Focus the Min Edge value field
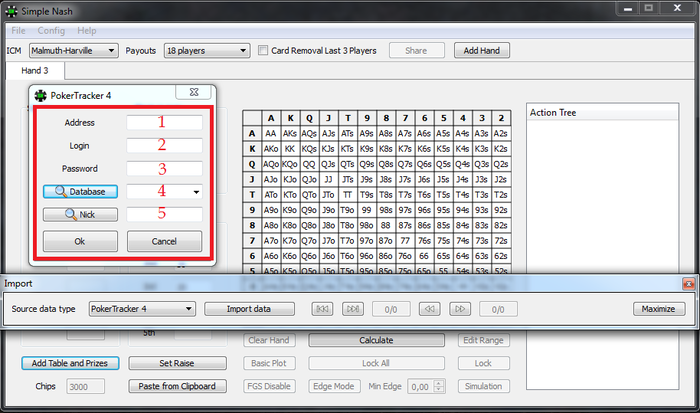This screenshot has height=413, width=700. tap(421, 387)
